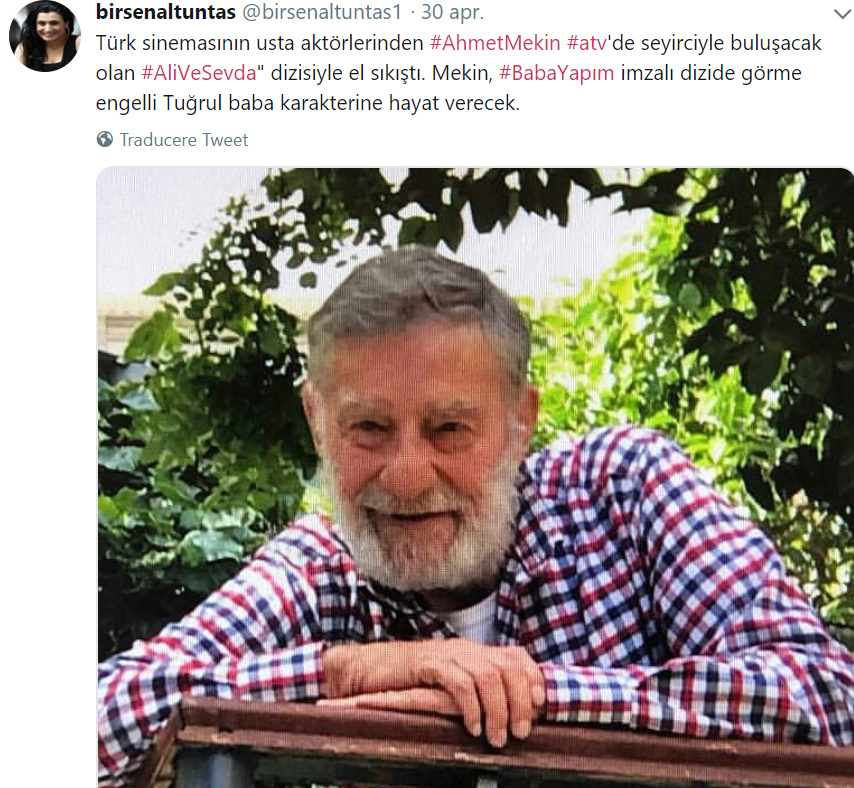The width and height of the screenshot is (854, 788).
Task: Open birsenaltuntas profile avatar picture
Action: pyautogui.click(x=45, y=36)
